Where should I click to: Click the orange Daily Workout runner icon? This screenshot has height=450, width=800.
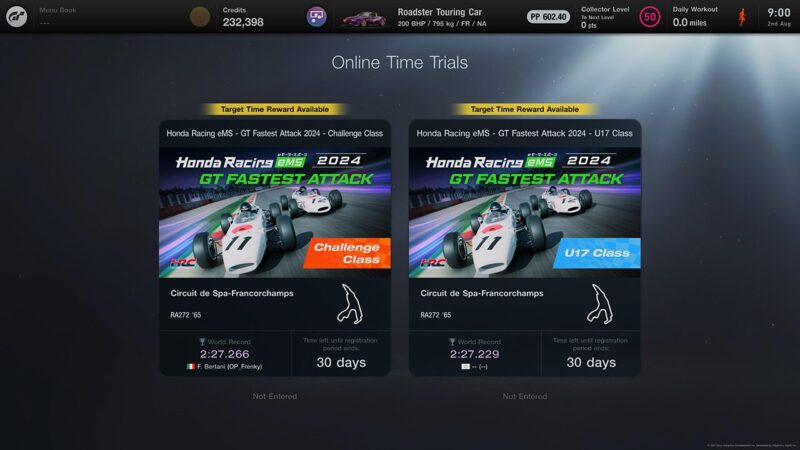pos(742,17)
